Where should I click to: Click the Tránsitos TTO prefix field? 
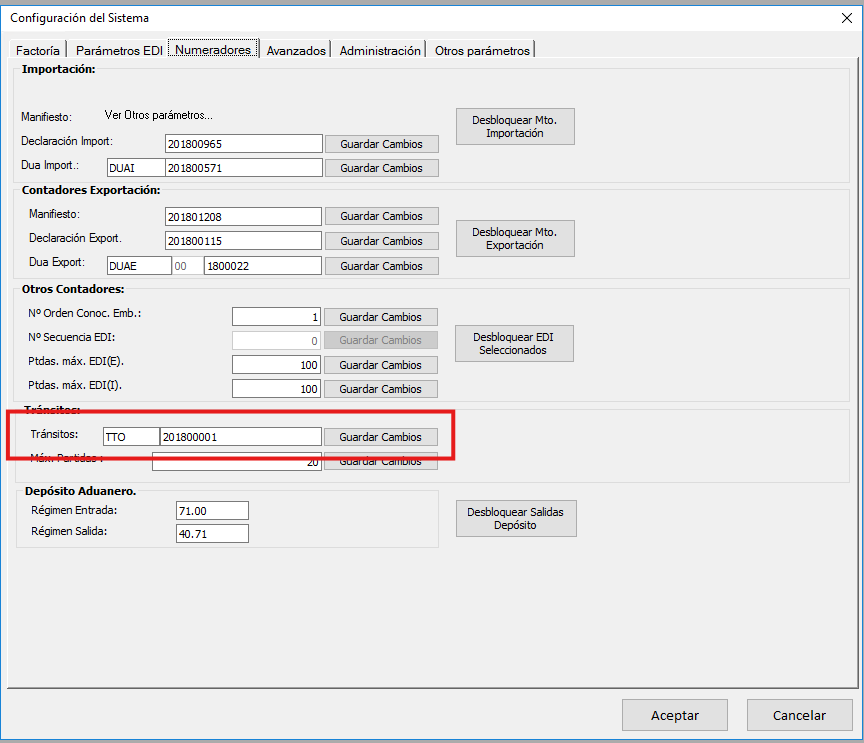130,437
